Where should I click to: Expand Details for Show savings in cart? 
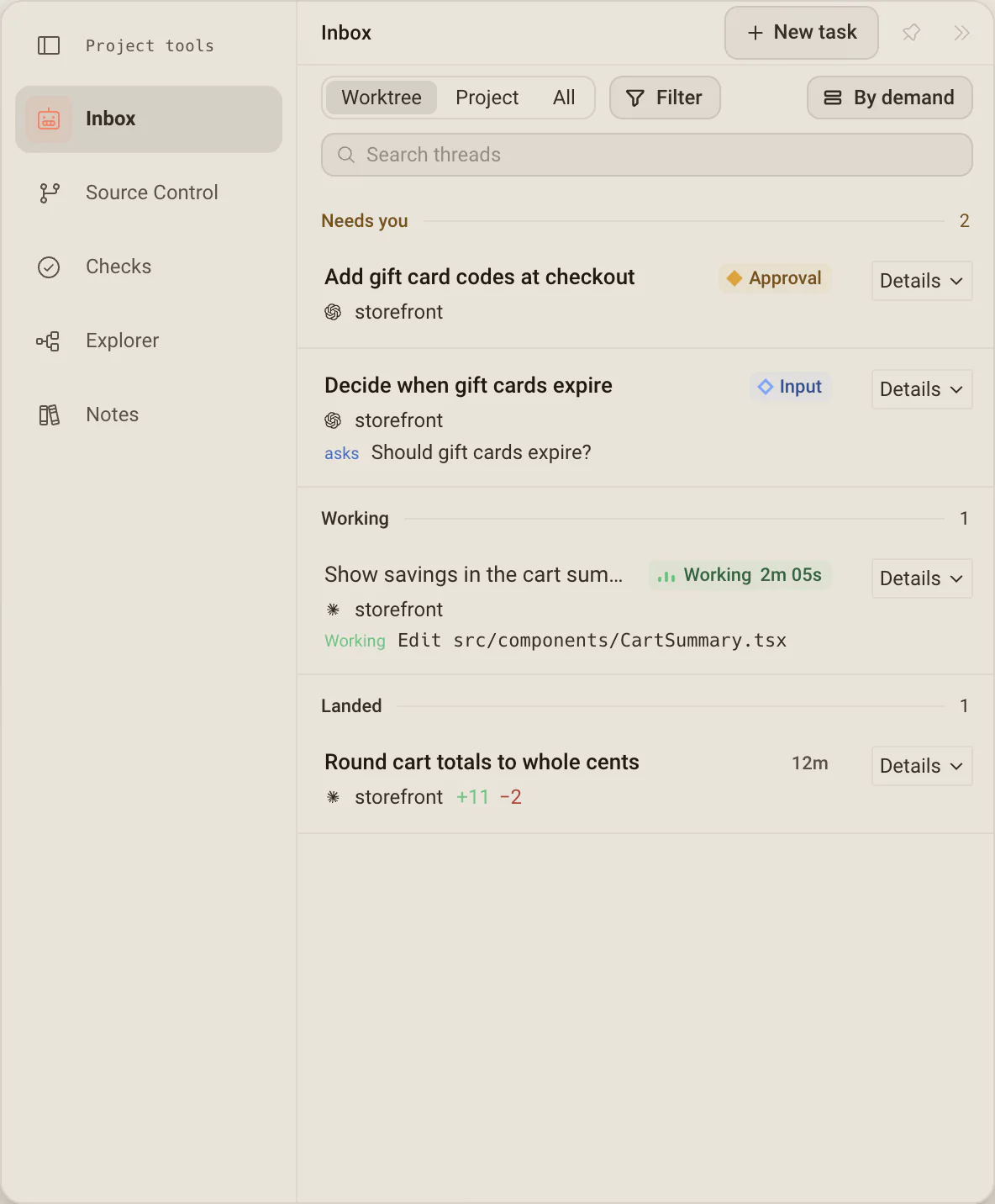[922, 578]
